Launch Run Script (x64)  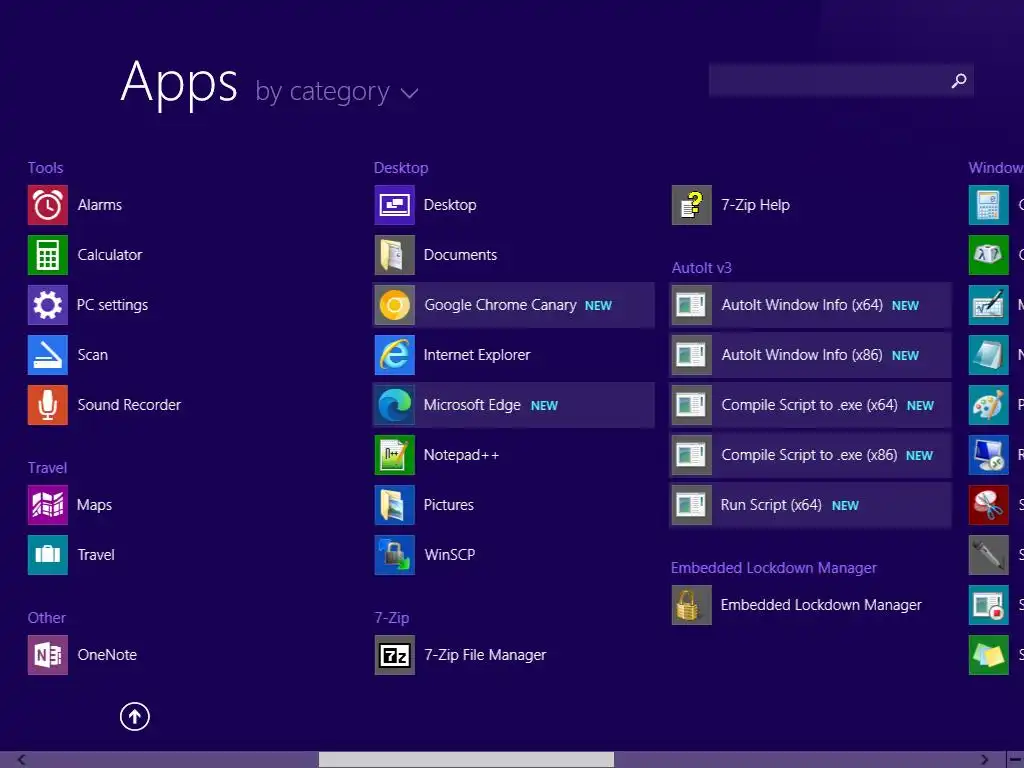810,505
